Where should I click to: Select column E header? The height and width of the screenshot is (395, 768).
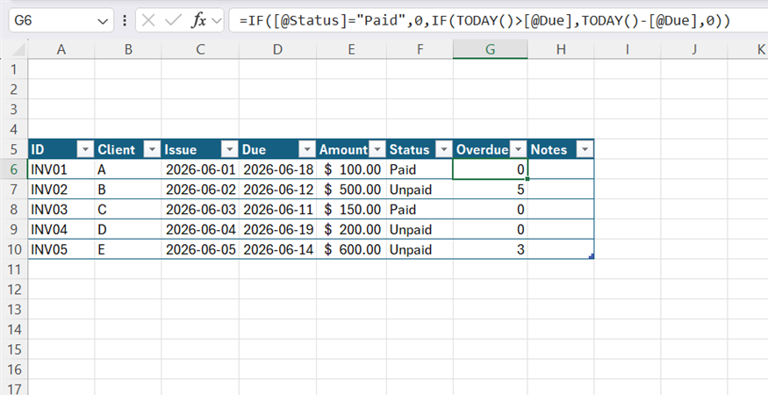tap(352, 49)
